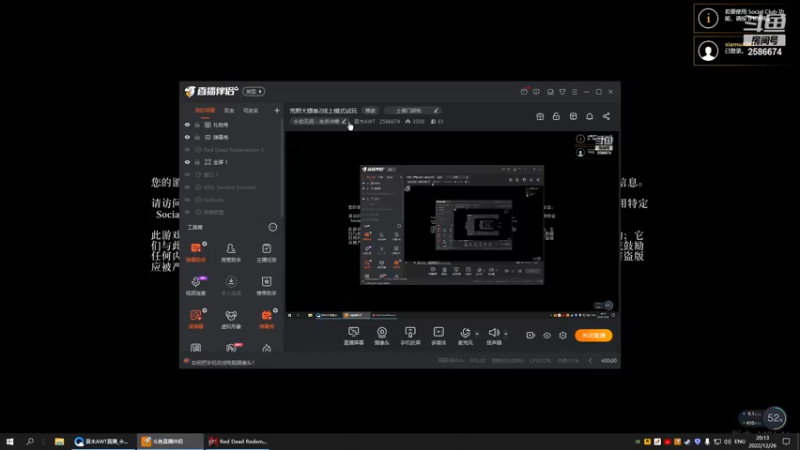Add the 摄像头 camera source

click(x=382, y=336)
